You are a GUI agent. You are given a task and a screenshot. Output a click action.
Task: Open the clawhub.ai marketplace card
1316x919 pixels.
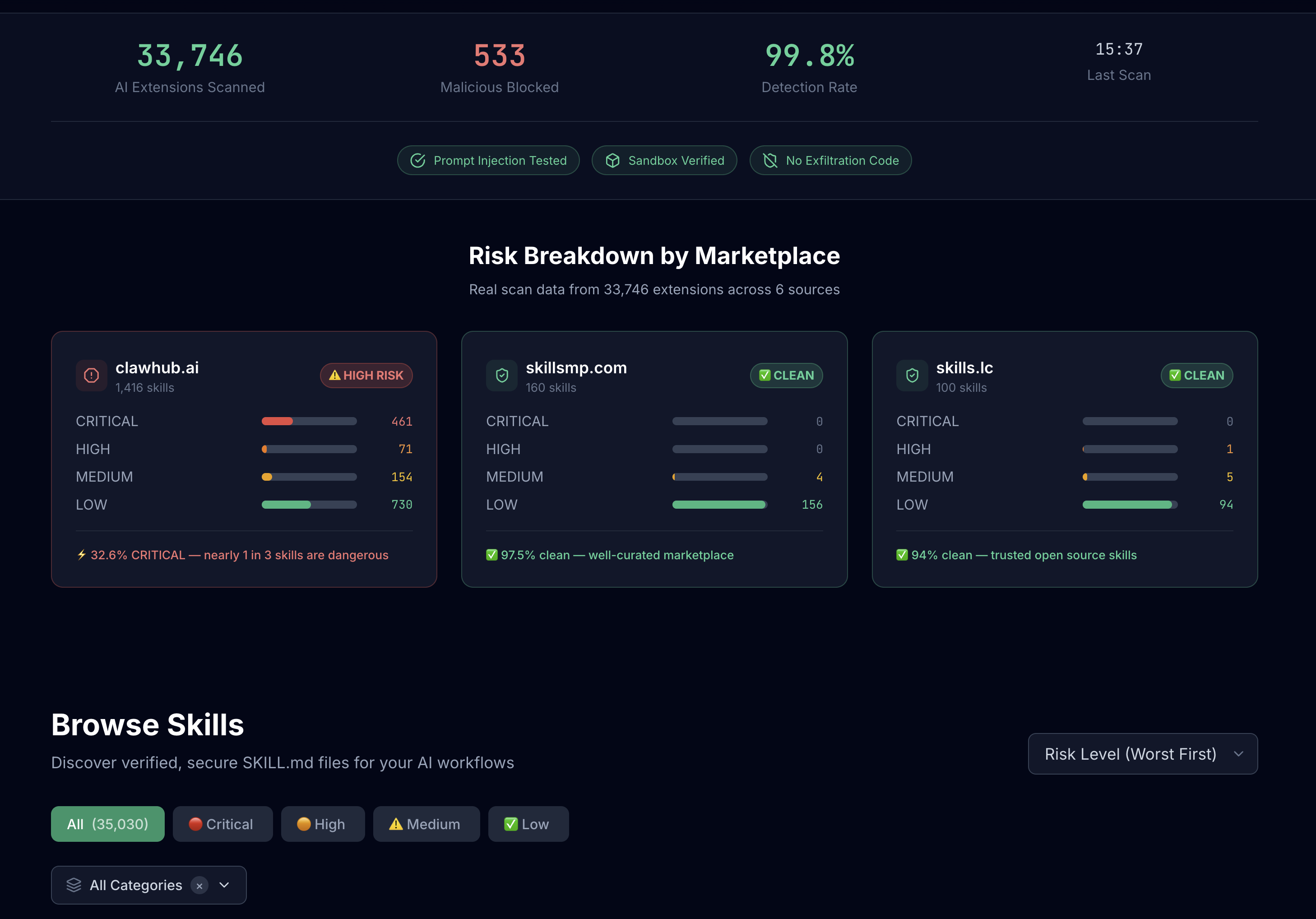click(x=244, y=459)
